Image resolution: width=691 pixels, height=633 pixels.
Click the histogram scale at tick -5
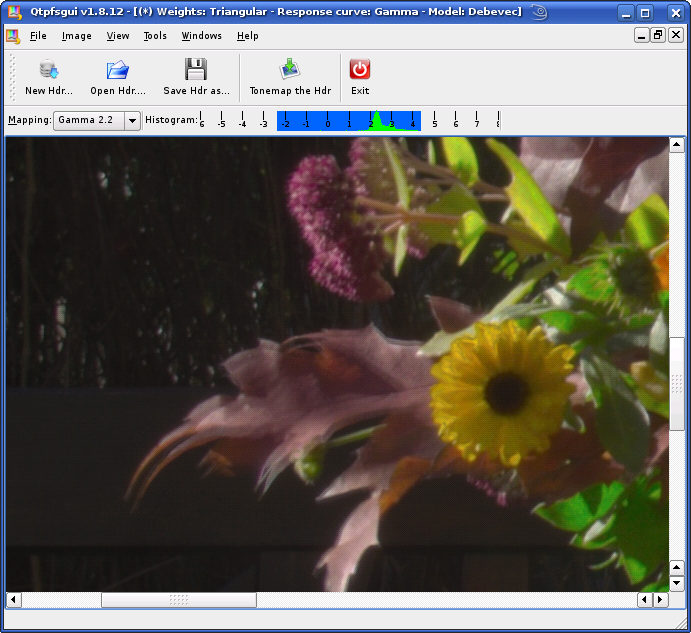click(x=221, y=121)
